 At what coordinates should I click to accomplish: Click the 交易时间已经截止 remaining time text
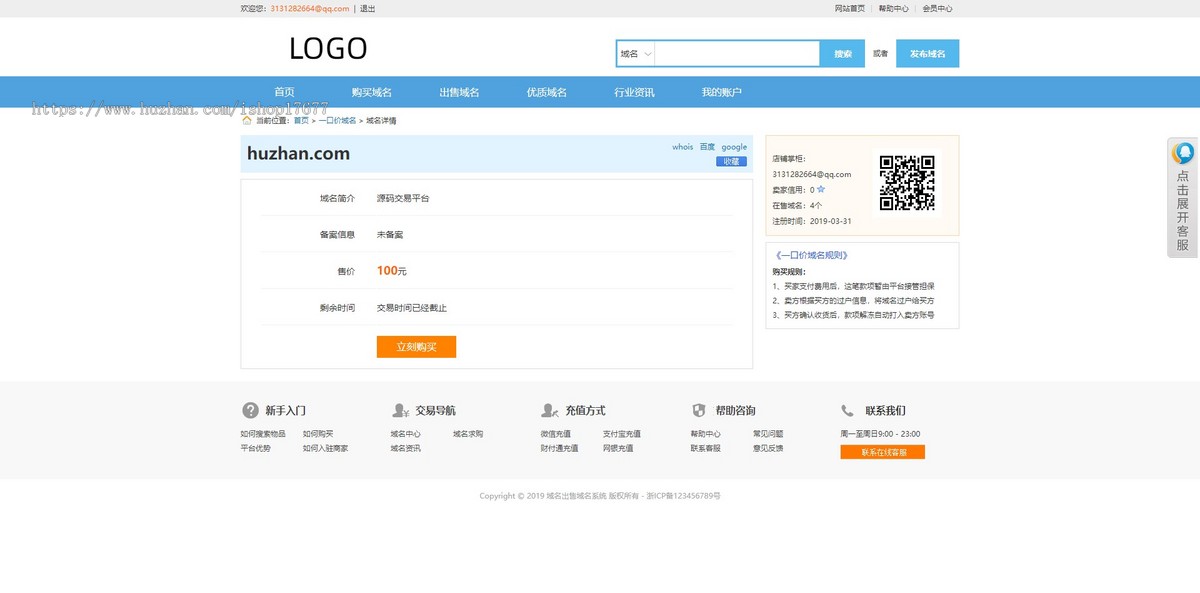pos(412,308)
